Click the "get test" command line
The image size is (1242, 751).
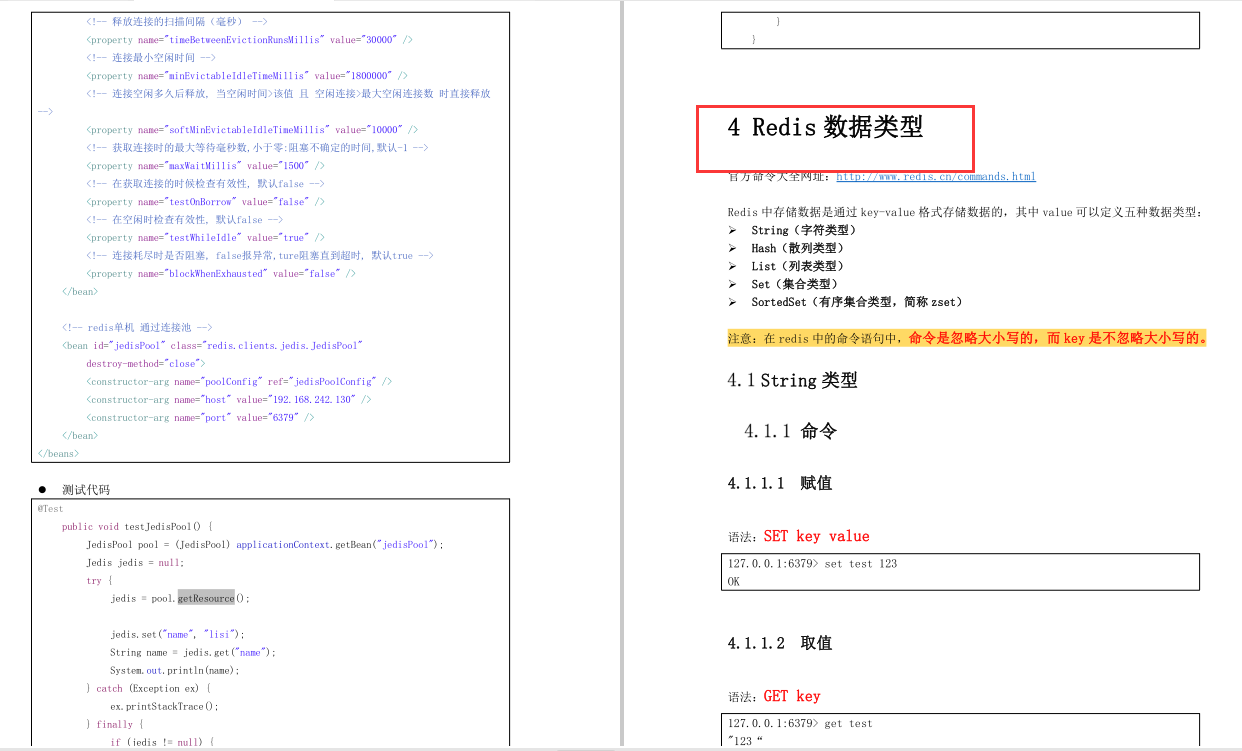(x=800, y=723)
